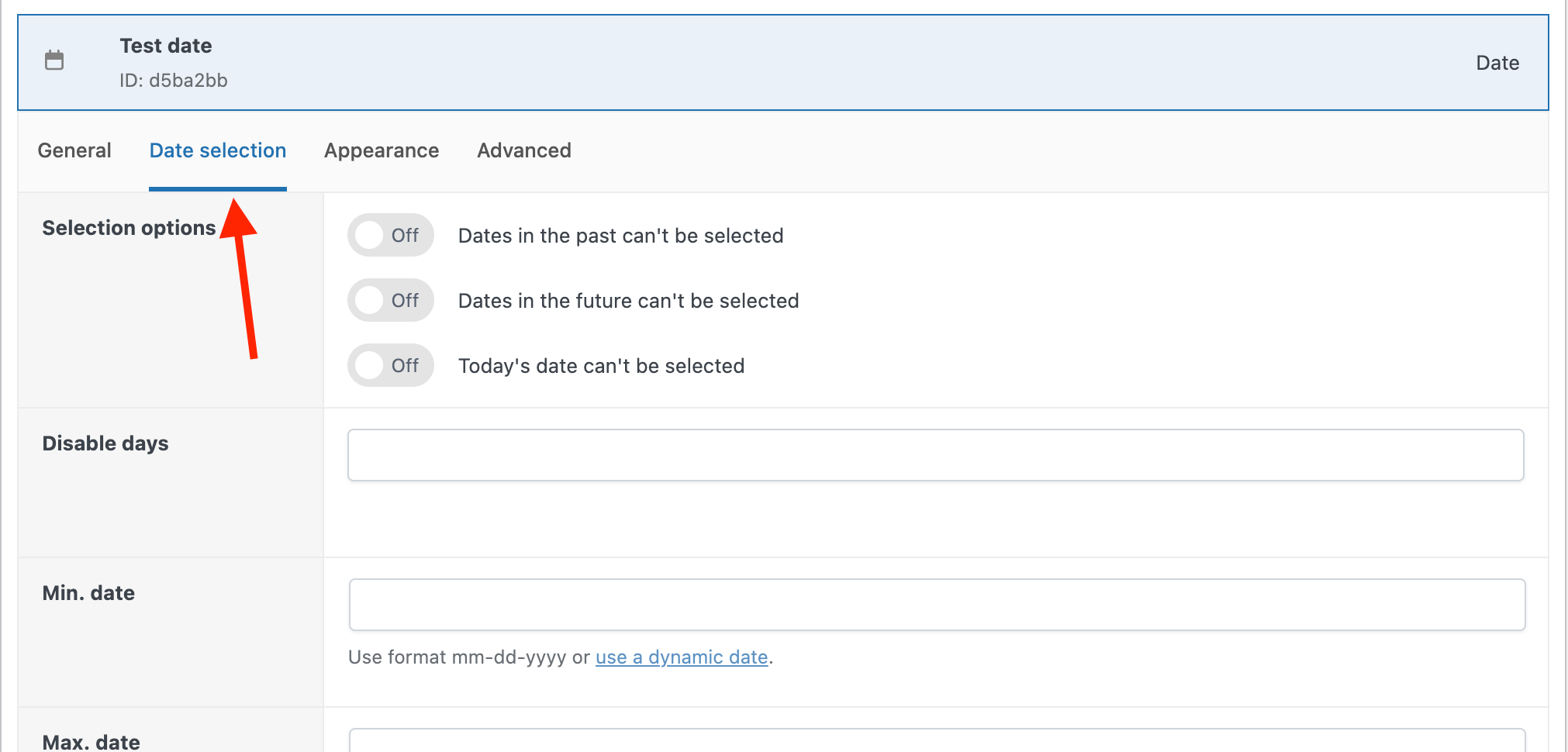
Task: Stay on the Date selection tab
Action: tap(217, 150)
